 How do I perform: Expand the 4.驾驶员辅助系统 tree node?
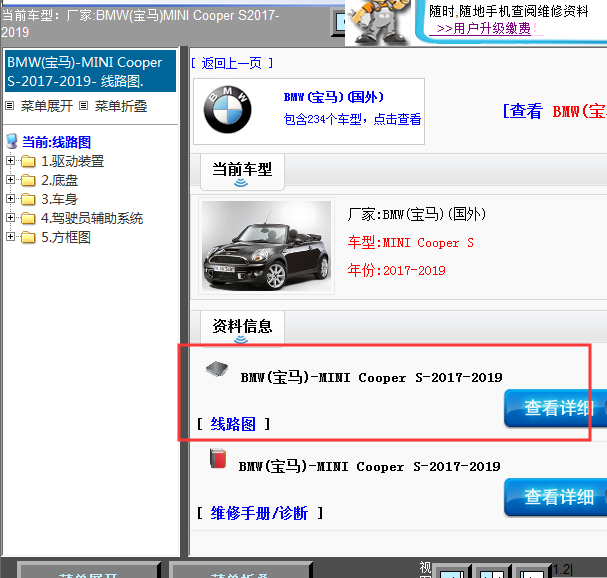pos(11,218)
